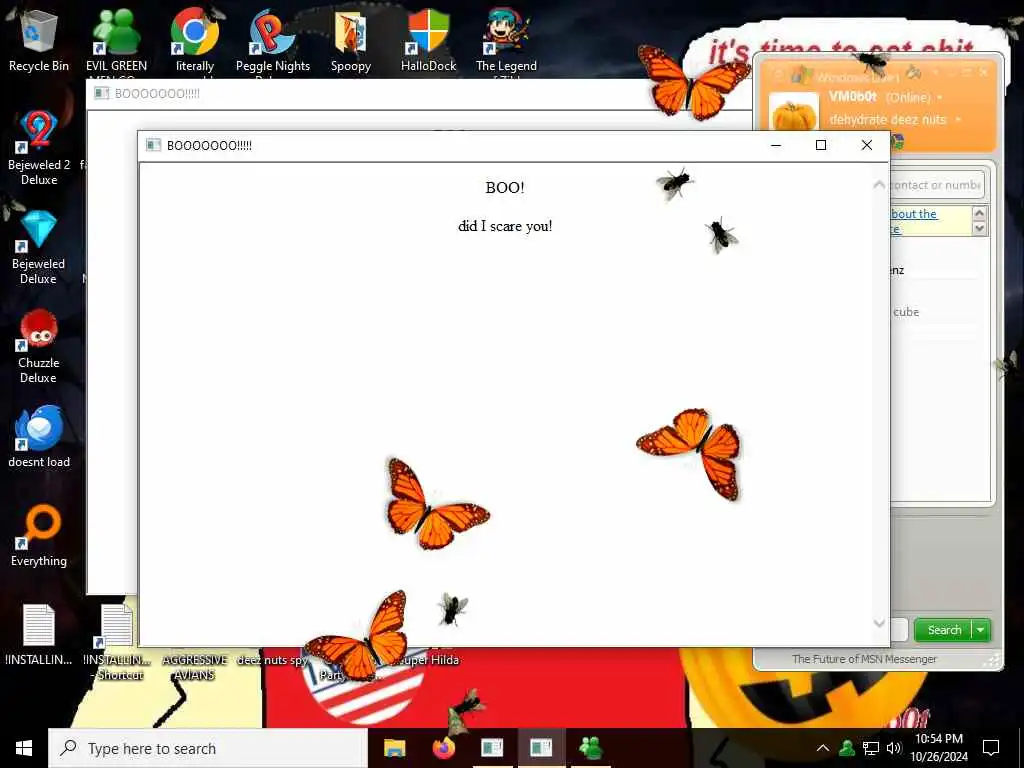
Task: Switch to active BOOOOOOO taskbar icon
Action: click(x=541, y=748)
